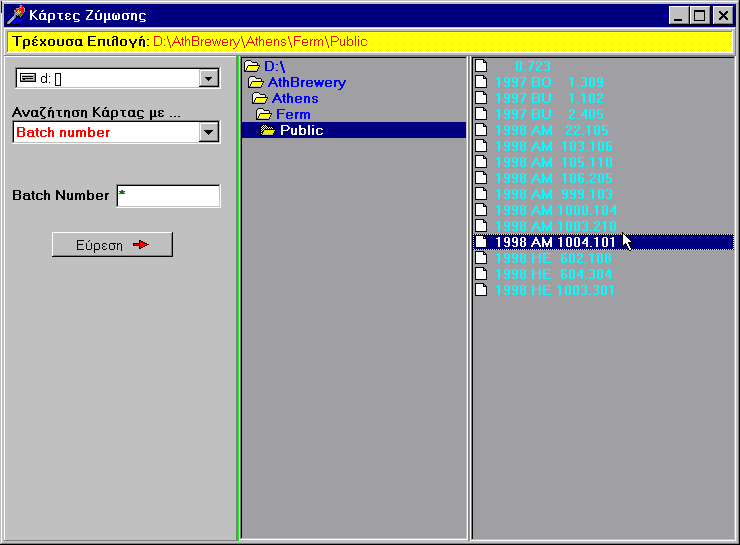Select file 1997 BU 2.405
Screen dimensions: 740x545
[550, 114]
